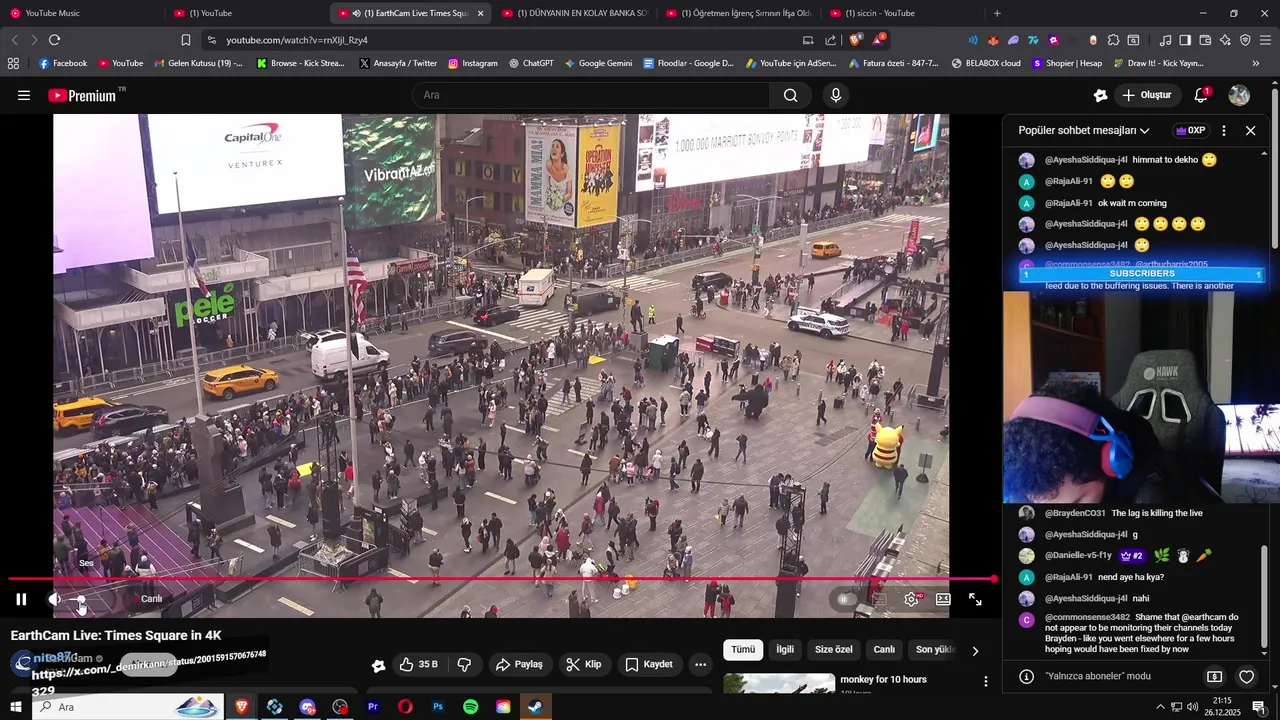1280x720 pixels.
Task: Toggle theater mode in the player
Action: 943,599
